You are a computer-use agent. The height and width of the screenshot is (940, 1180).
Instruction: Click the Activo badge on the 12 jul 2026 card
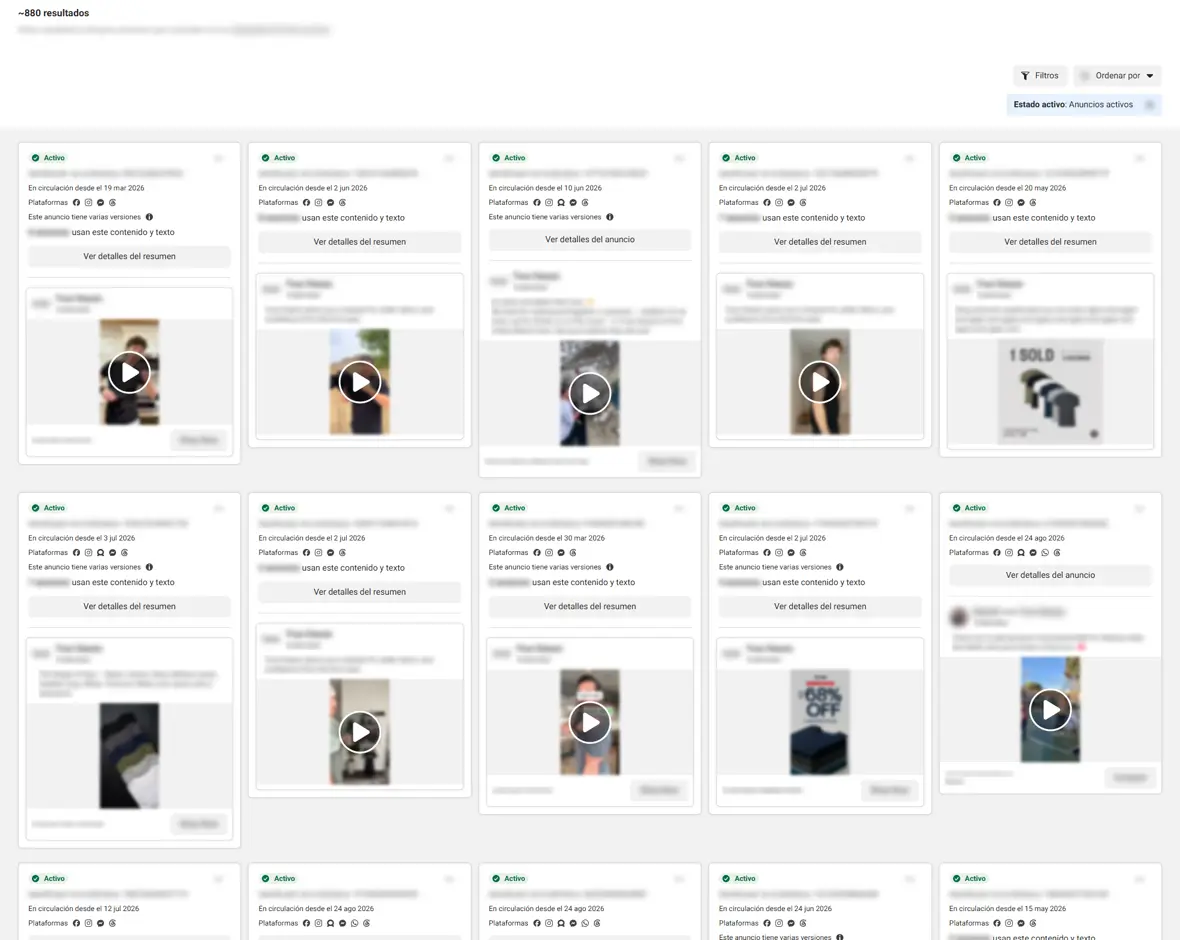[48, 878]
